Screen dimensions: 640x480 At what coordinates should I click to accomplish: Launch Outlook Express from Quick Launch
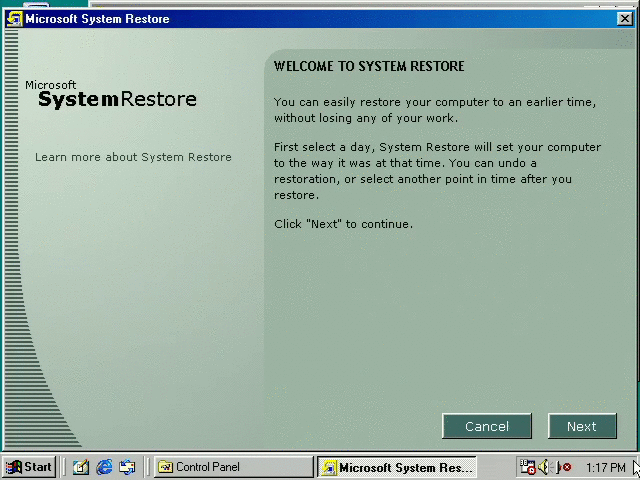pyautogui.click(x=127, y=467)
